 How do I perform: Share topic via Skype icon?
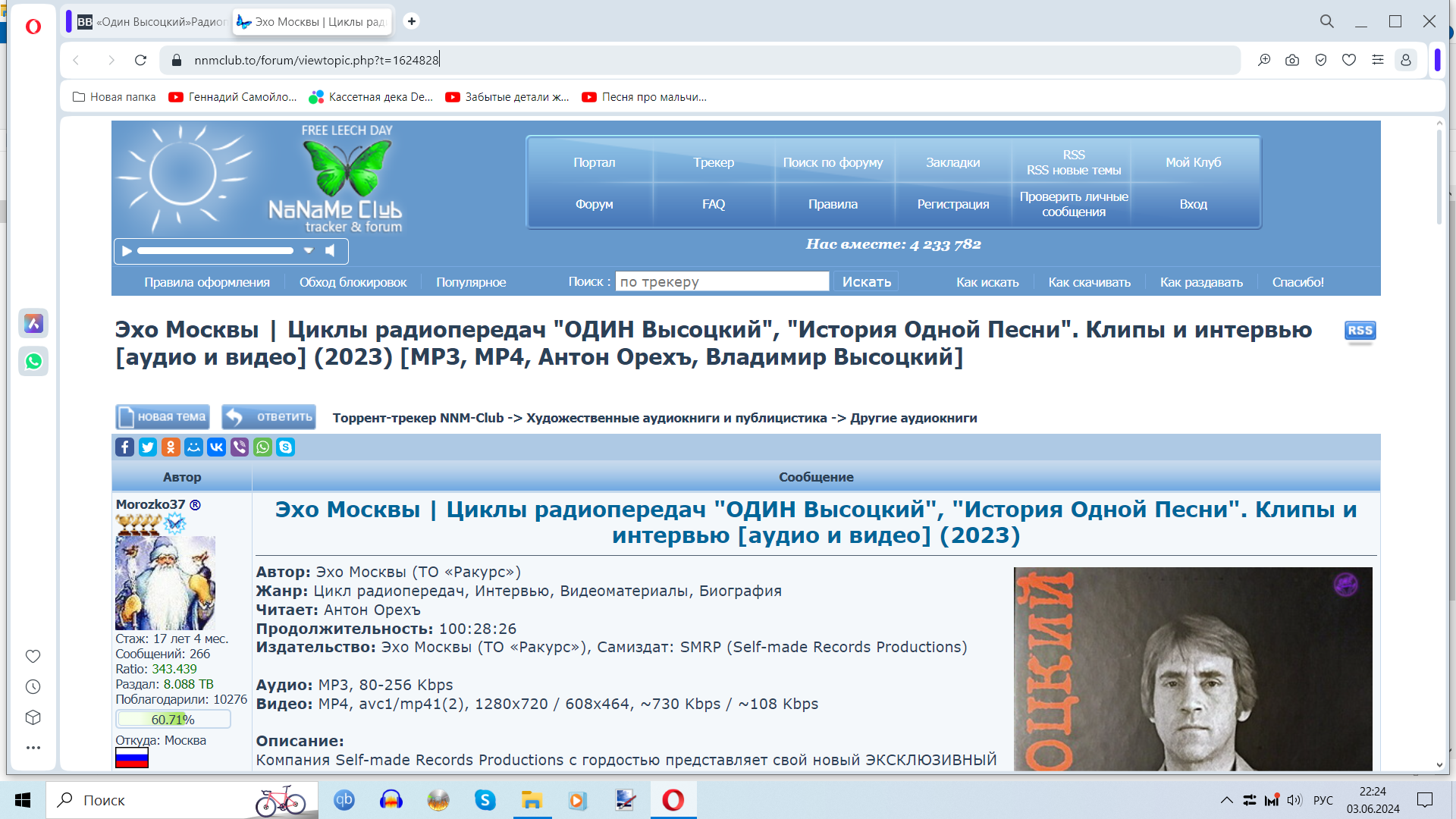286,447
